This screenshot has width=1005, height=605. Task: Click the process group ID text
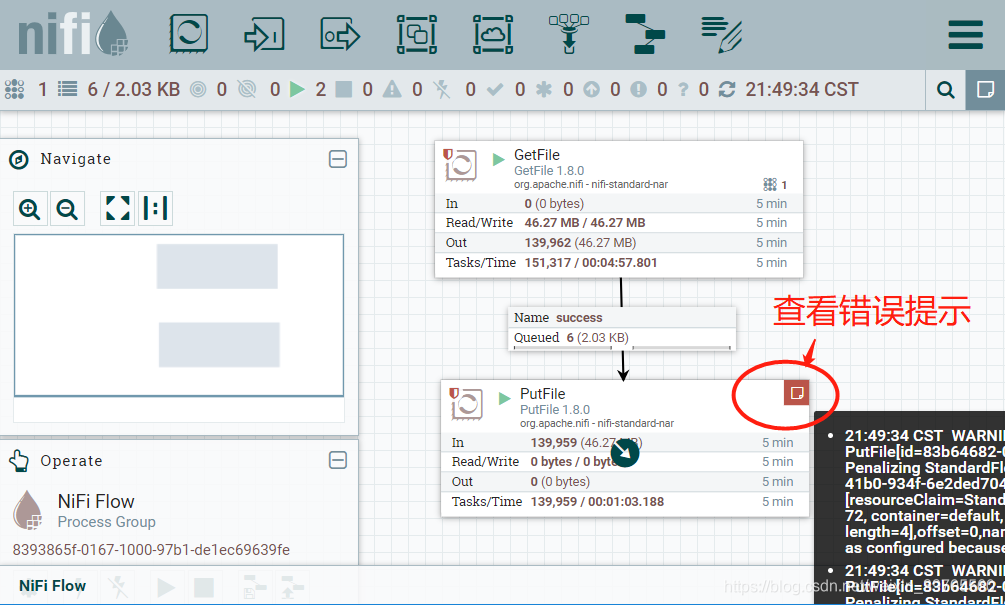[151, 550]
